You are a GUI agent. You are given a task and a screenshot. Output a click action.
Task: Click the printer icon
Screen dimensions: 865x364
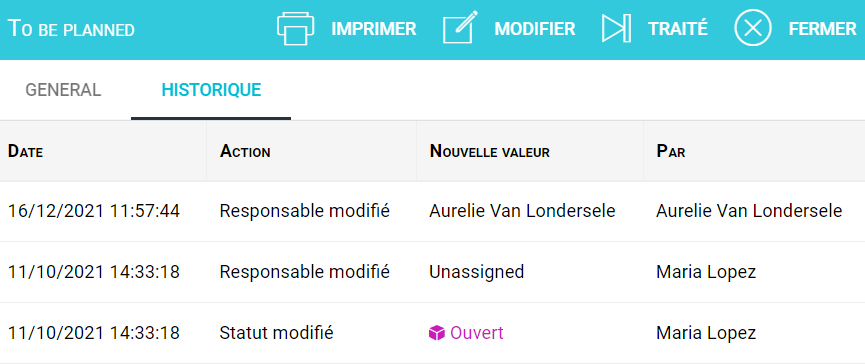tap(295, 29)
